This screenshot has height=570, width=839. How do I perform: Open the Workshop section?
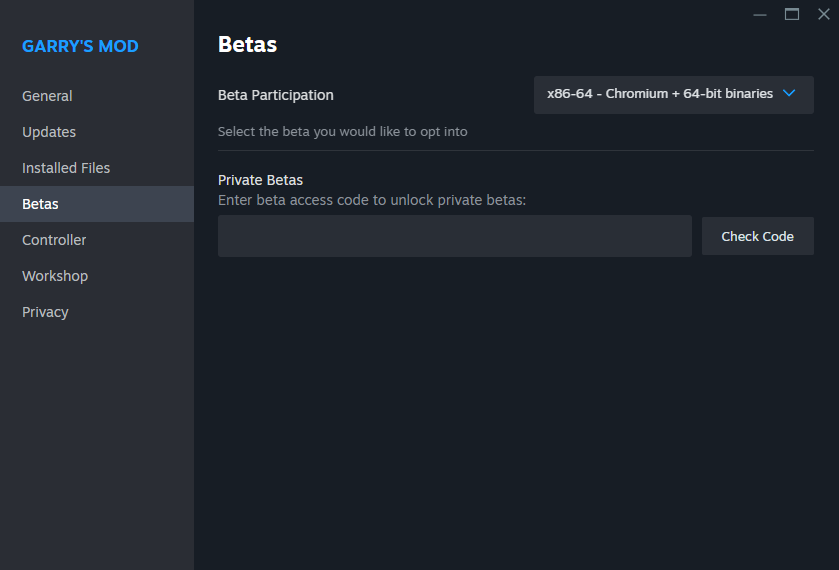97,276
